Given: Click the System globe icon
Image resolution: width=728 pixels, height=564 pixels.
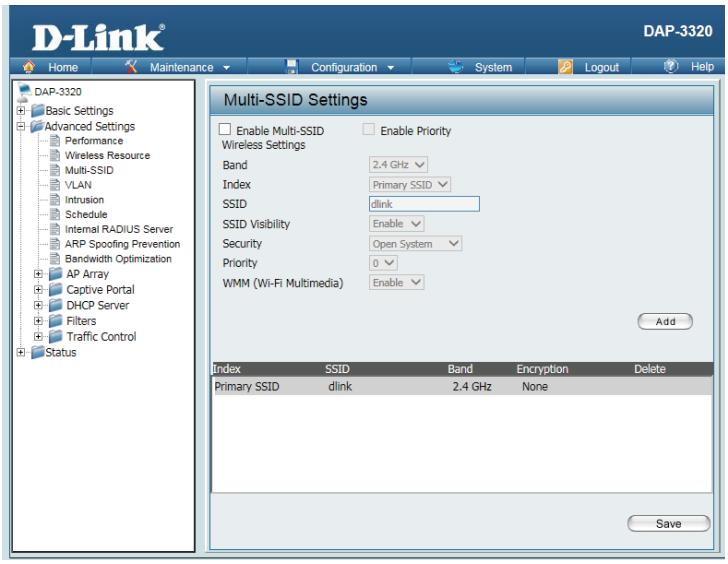Looking at the screenshot, I should pos(455,67).
